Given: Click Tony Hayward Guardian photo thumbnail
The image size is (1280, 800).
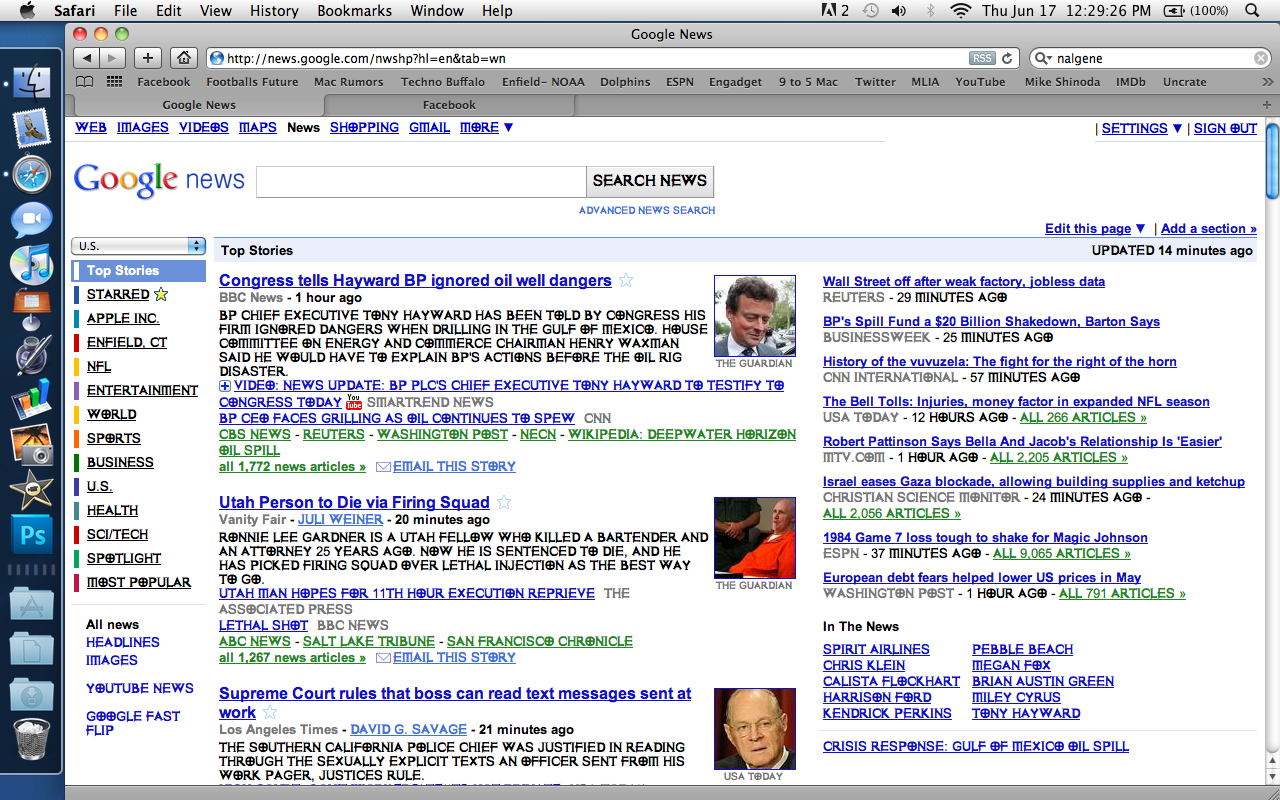Looking at the screenshot, I should click(755, 316).
